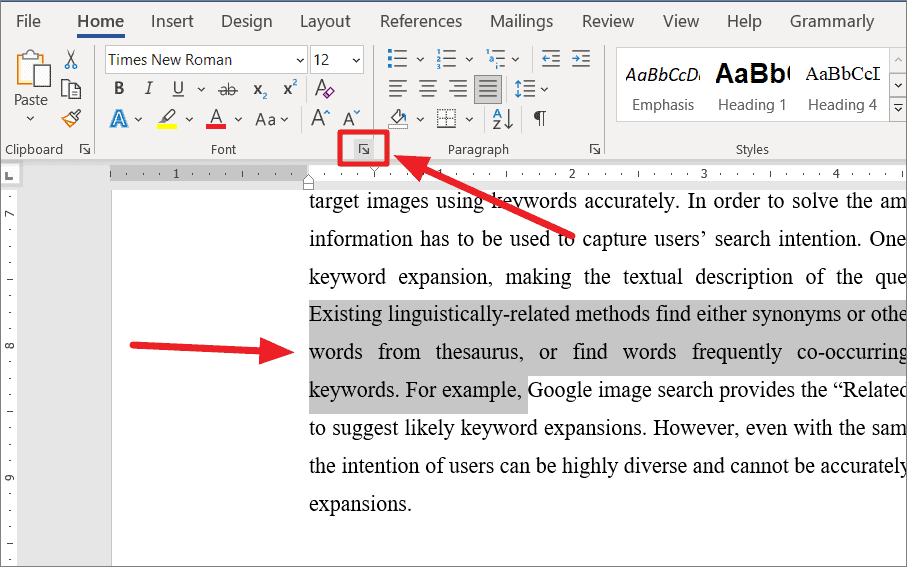907x567 pixels.
Task: Open highlight color dropdown arrow
Action: click(189, 120)
